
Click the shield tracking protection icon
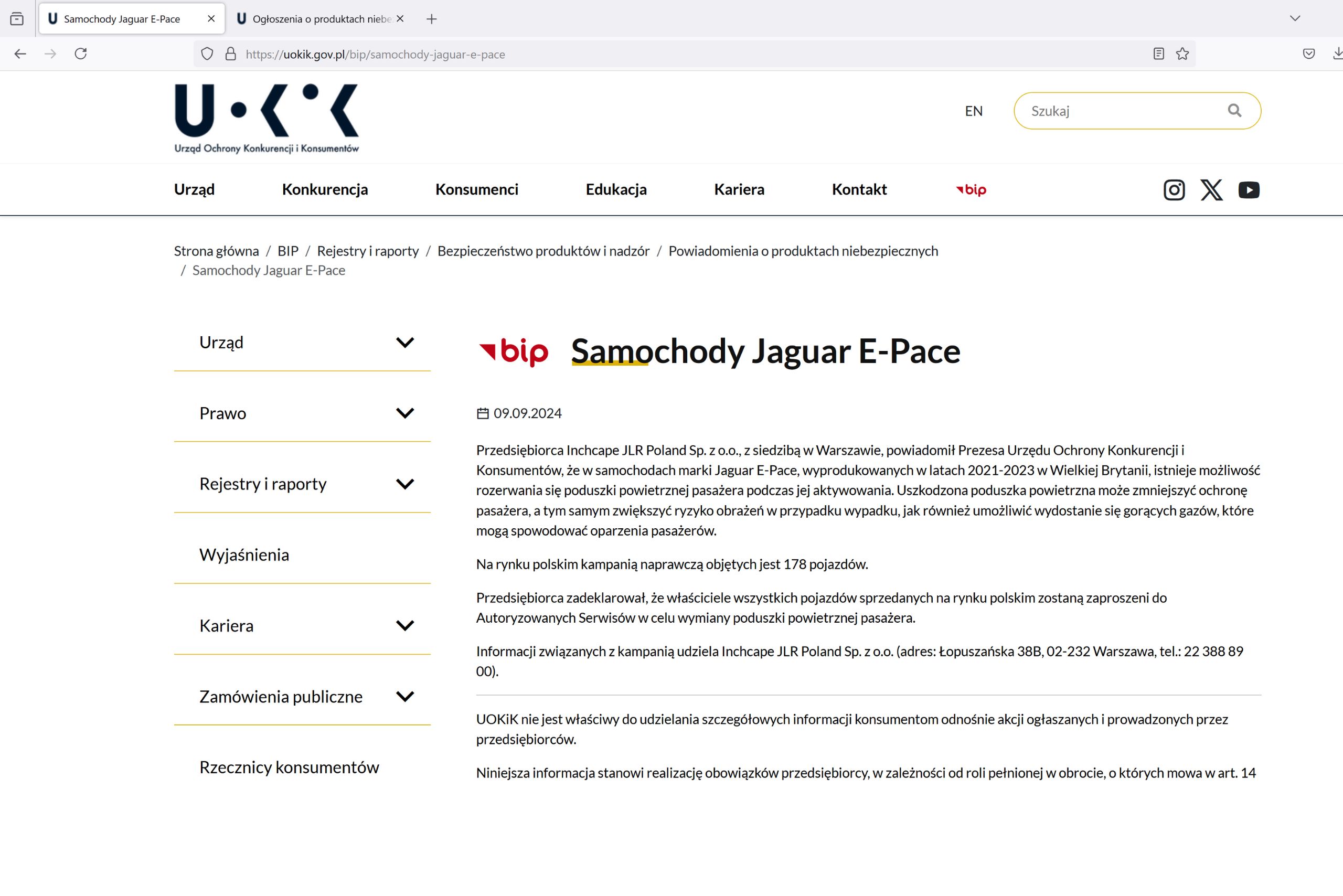pos(207,54)
